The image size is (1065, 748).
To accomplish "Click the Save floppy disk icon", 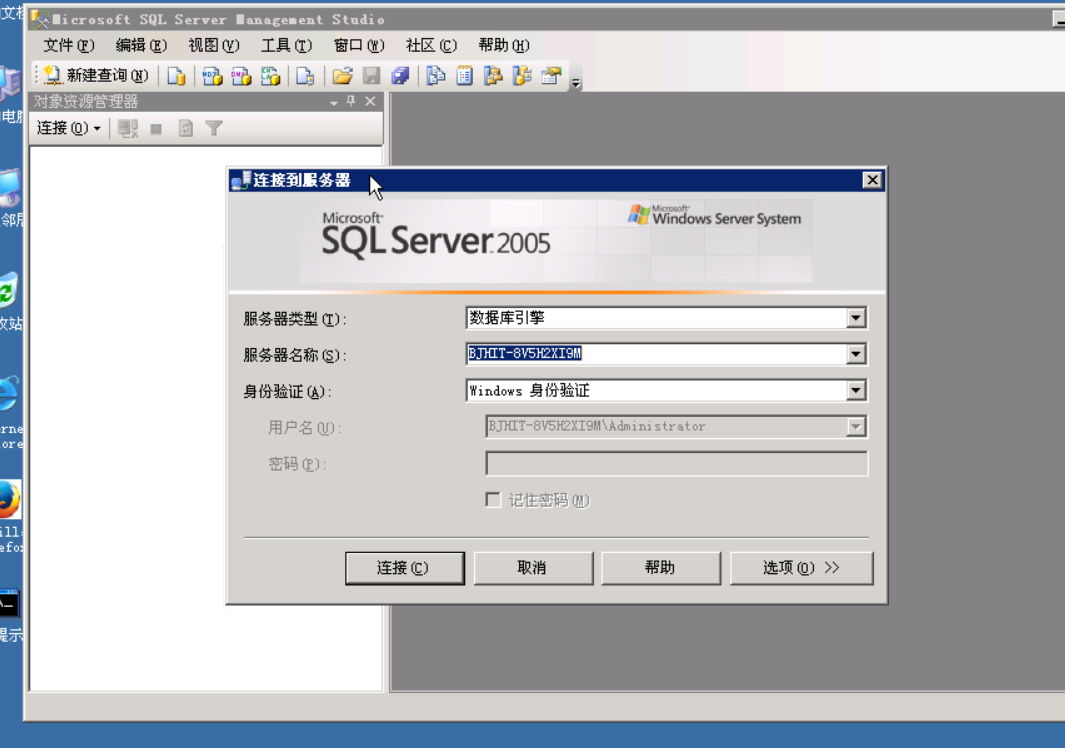I will pyautogui.click(x=372, y=75).
